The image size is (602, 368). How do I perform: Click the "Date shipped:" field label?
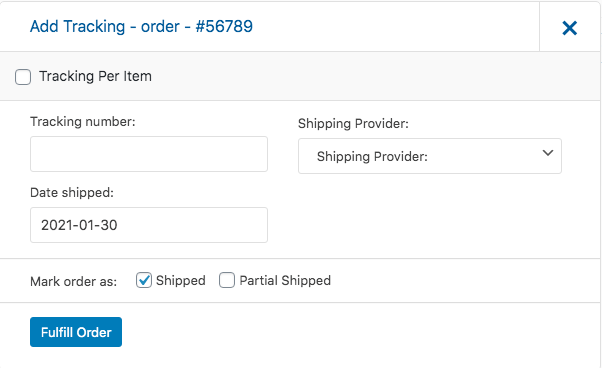[72, 193]
